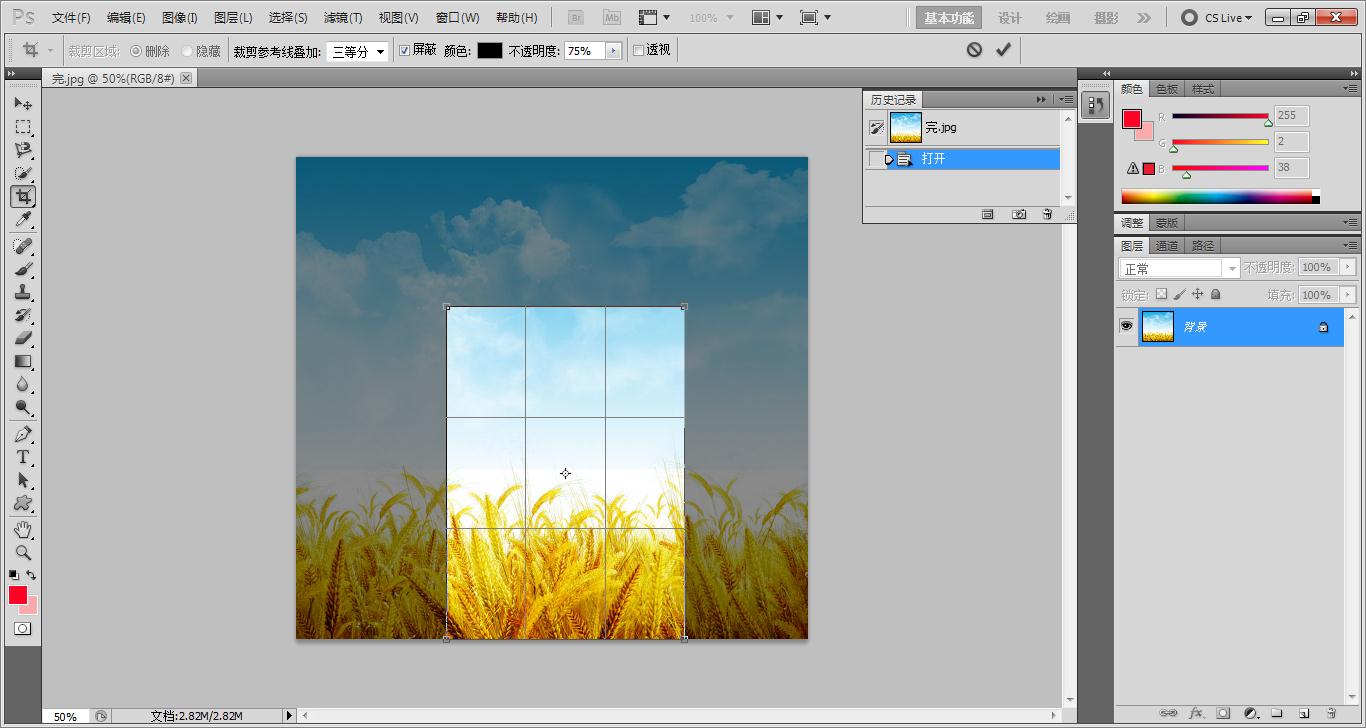This screenshot has width=1366, height=728.
Task: Select the Quick Selection tool
Action: tap(23, 173)
